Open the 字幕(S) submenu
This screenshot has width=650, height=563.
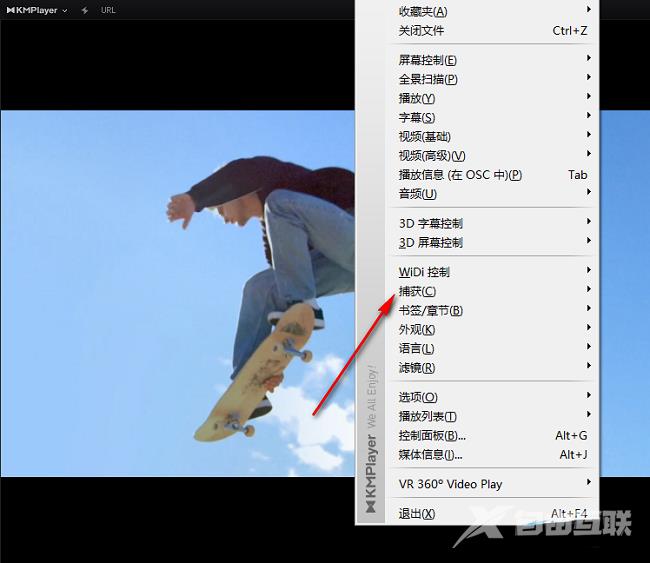[x=417, y=118]
